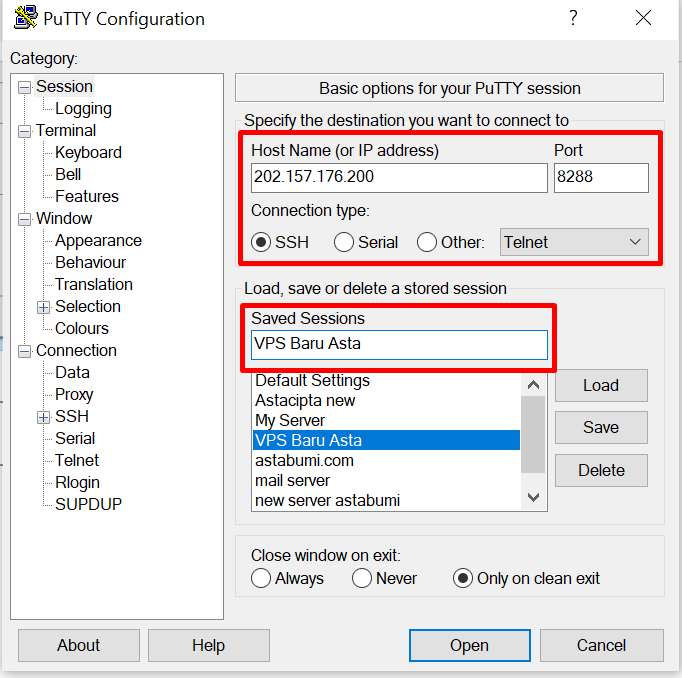Click the Load button
Viewport: 682px width, 678px height.
tap(600, 385)
